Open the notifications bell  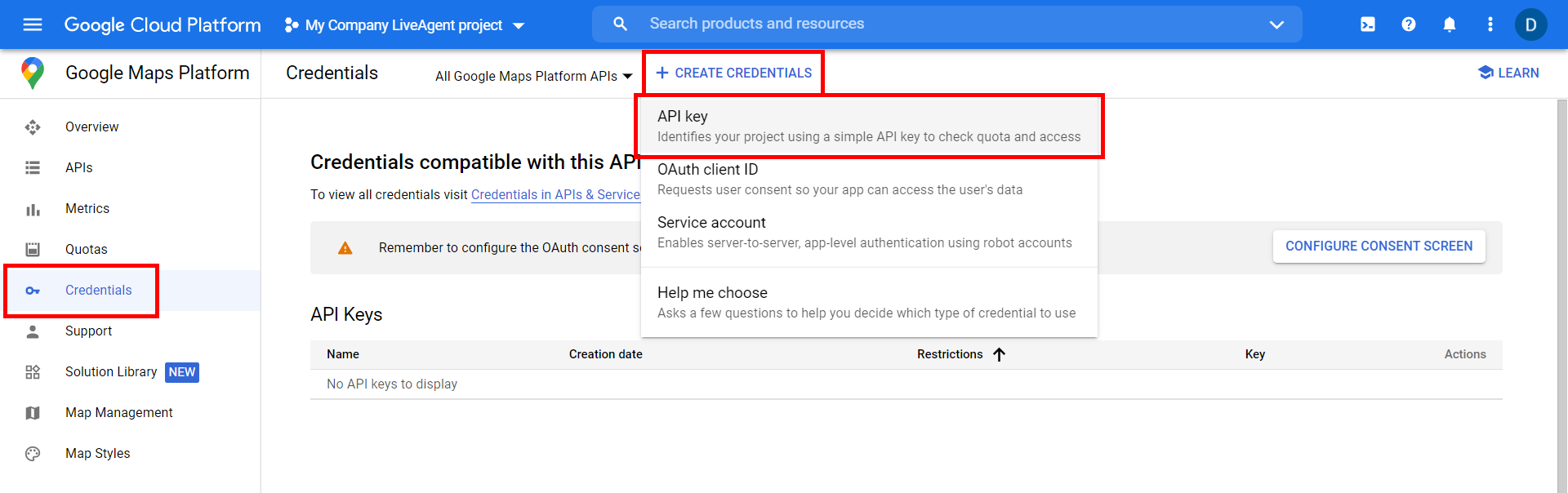1450,24
